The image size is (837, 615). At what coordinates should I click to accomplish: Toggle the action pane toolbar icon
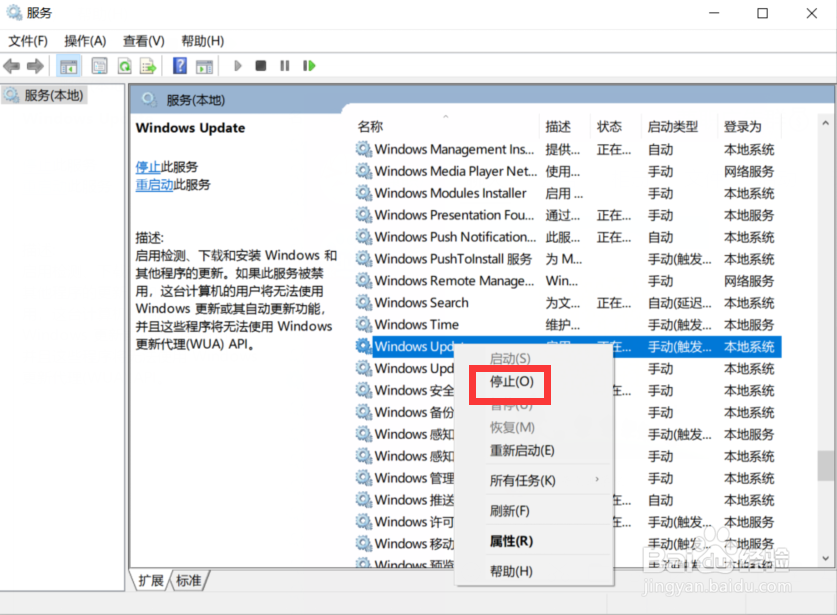204,66
